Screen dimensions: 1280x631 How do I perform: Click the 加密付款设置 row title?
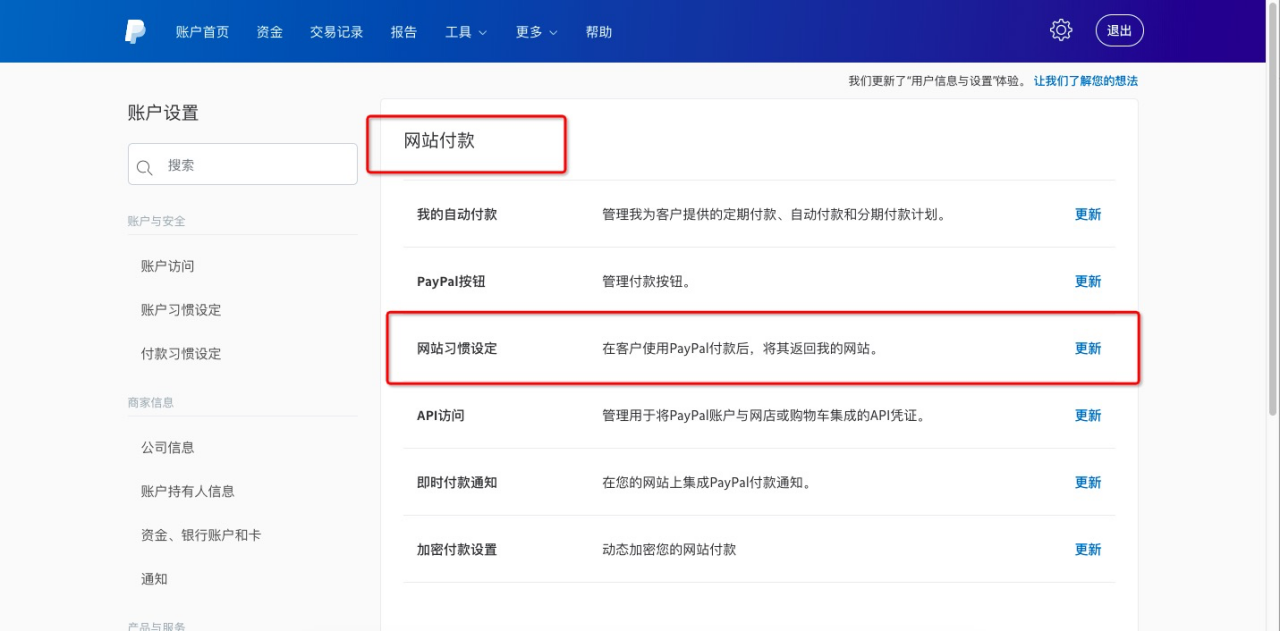tap(457, 549)
